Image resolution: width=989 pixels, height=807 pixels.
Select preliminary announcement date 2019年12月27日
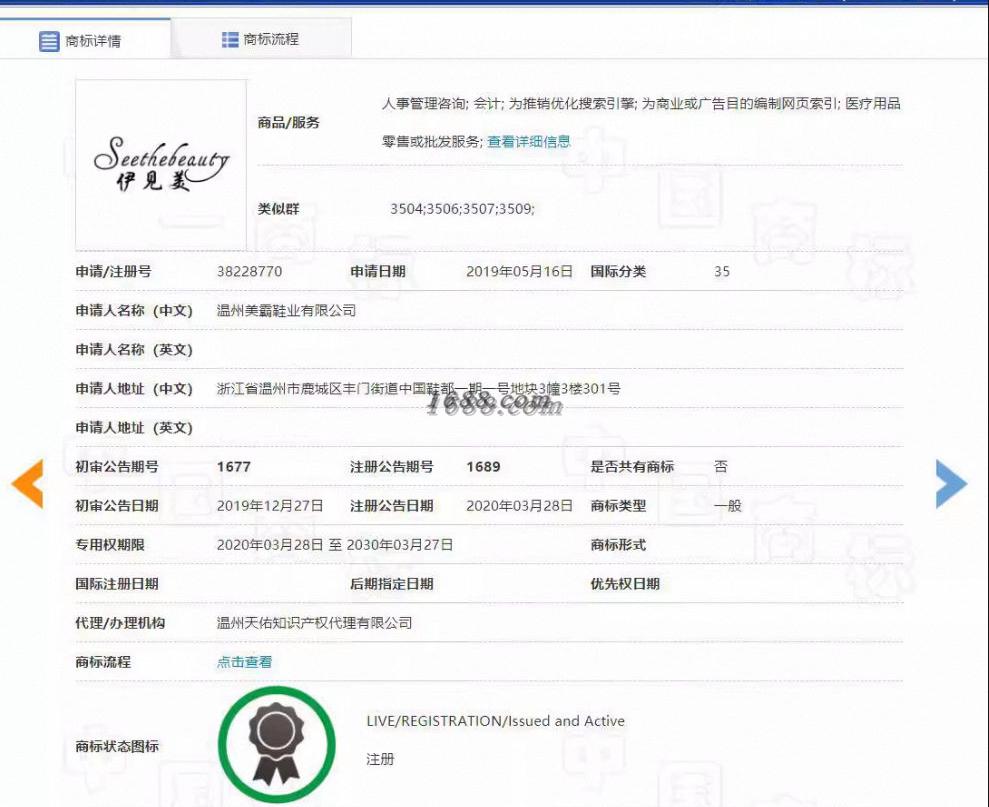(x=269, y=506)
